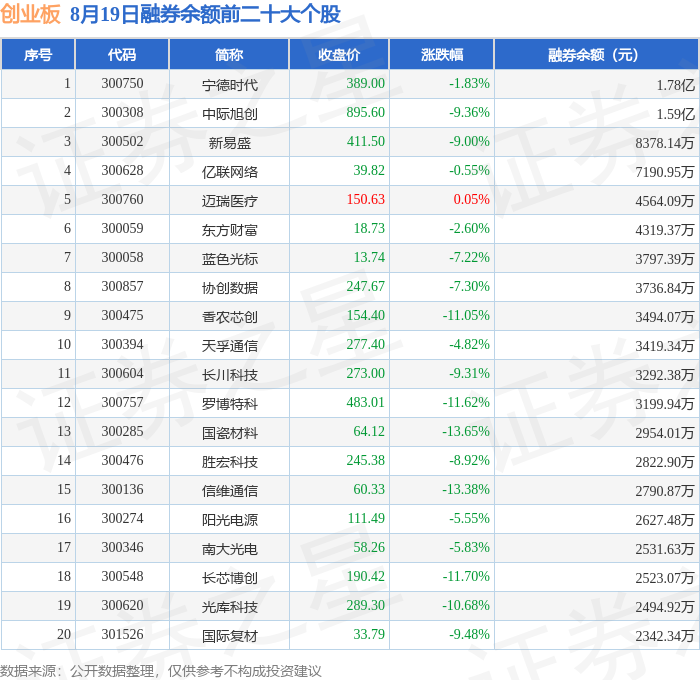Click the red 150.63 closing price
Viewport: 700px width, 680px height.
pyautogui.click(x=366, y=199)
